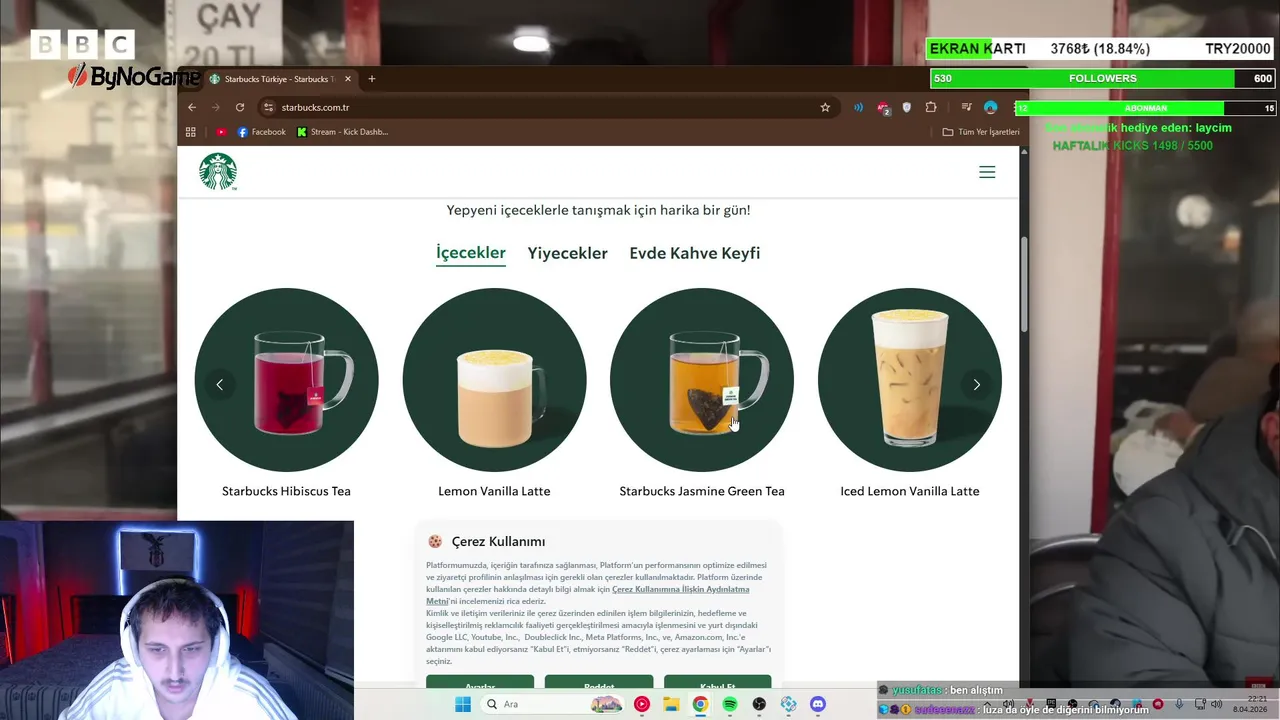This screenshot has height=720, width=1280.
Task: Open OBS Studio from the taskbar
Action: pos(759,704)
